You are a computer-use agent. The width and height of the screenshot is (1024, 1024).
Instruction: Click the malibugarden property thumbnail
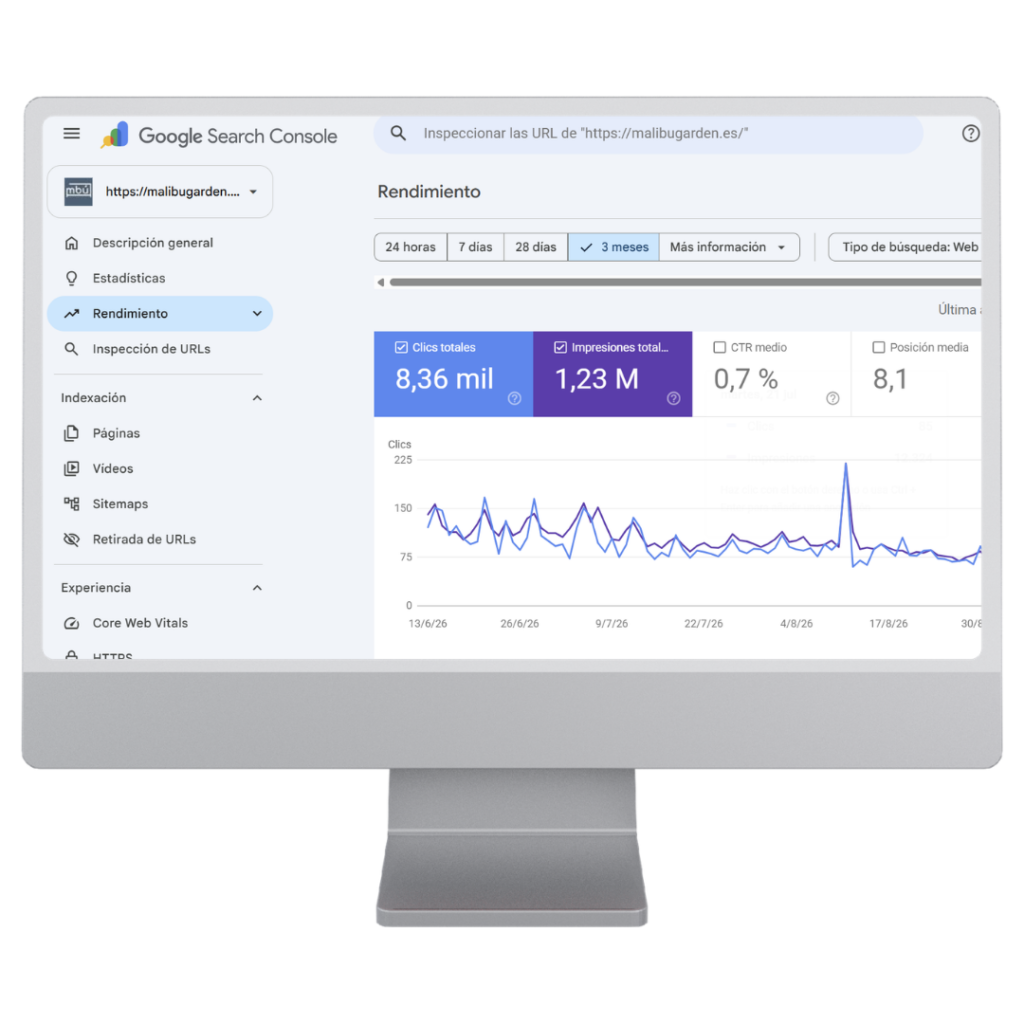[78, 191]
